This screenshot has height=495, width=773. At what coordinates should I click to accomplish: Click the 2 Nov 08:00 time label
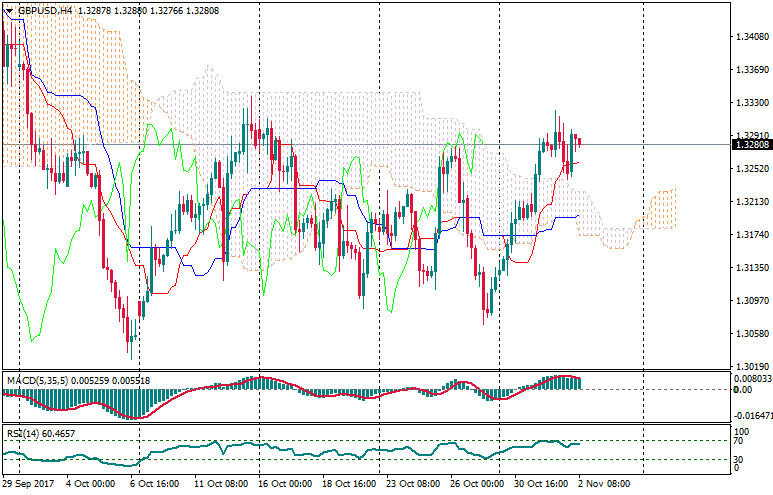tap(604, 483)
